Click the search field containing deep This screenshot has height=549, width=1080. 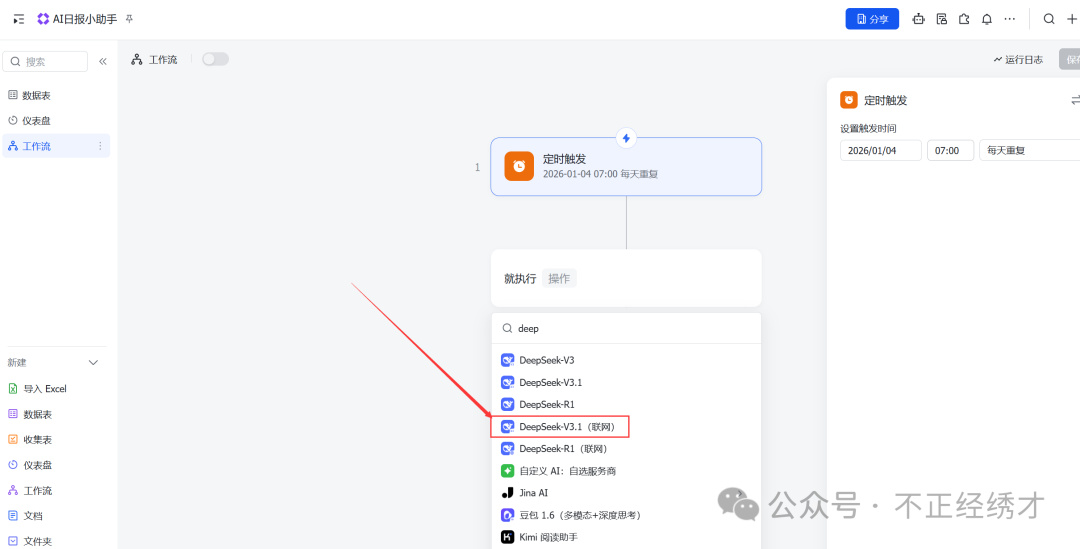coord(626,329)
